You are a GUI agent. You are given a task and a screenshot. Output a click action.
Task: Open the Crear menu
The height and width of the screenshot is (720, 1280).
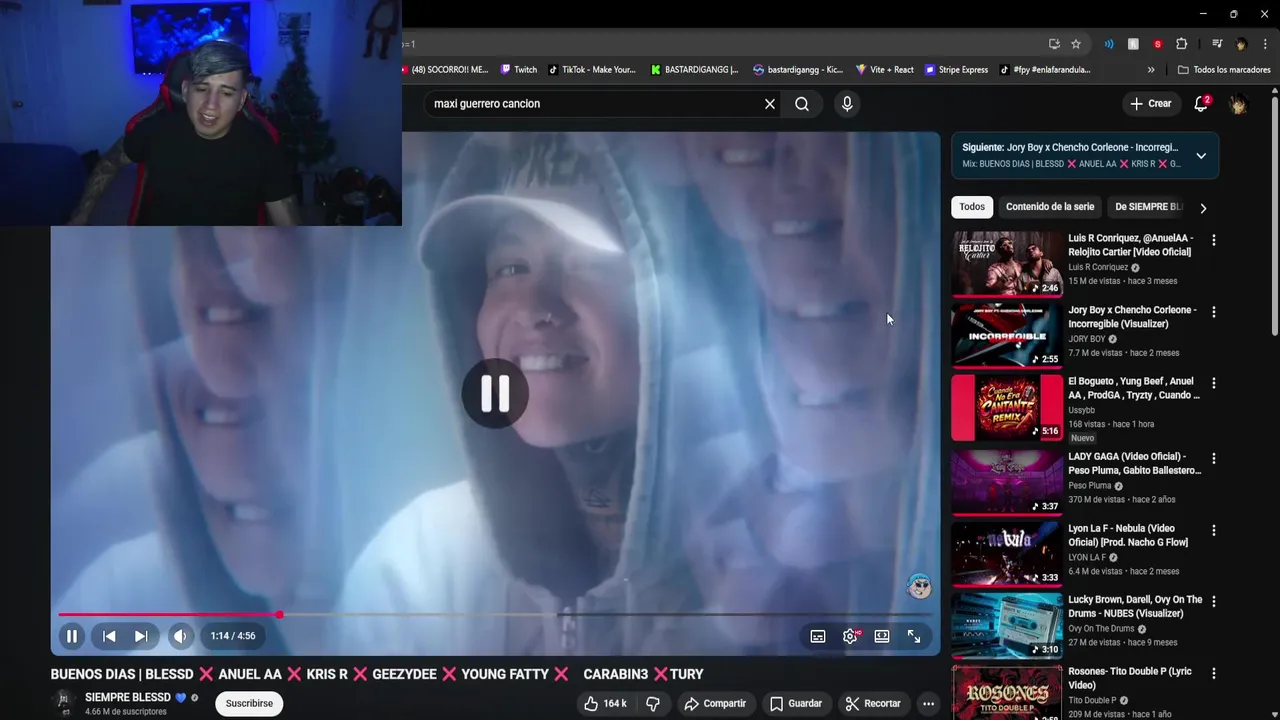[1150, 104]
